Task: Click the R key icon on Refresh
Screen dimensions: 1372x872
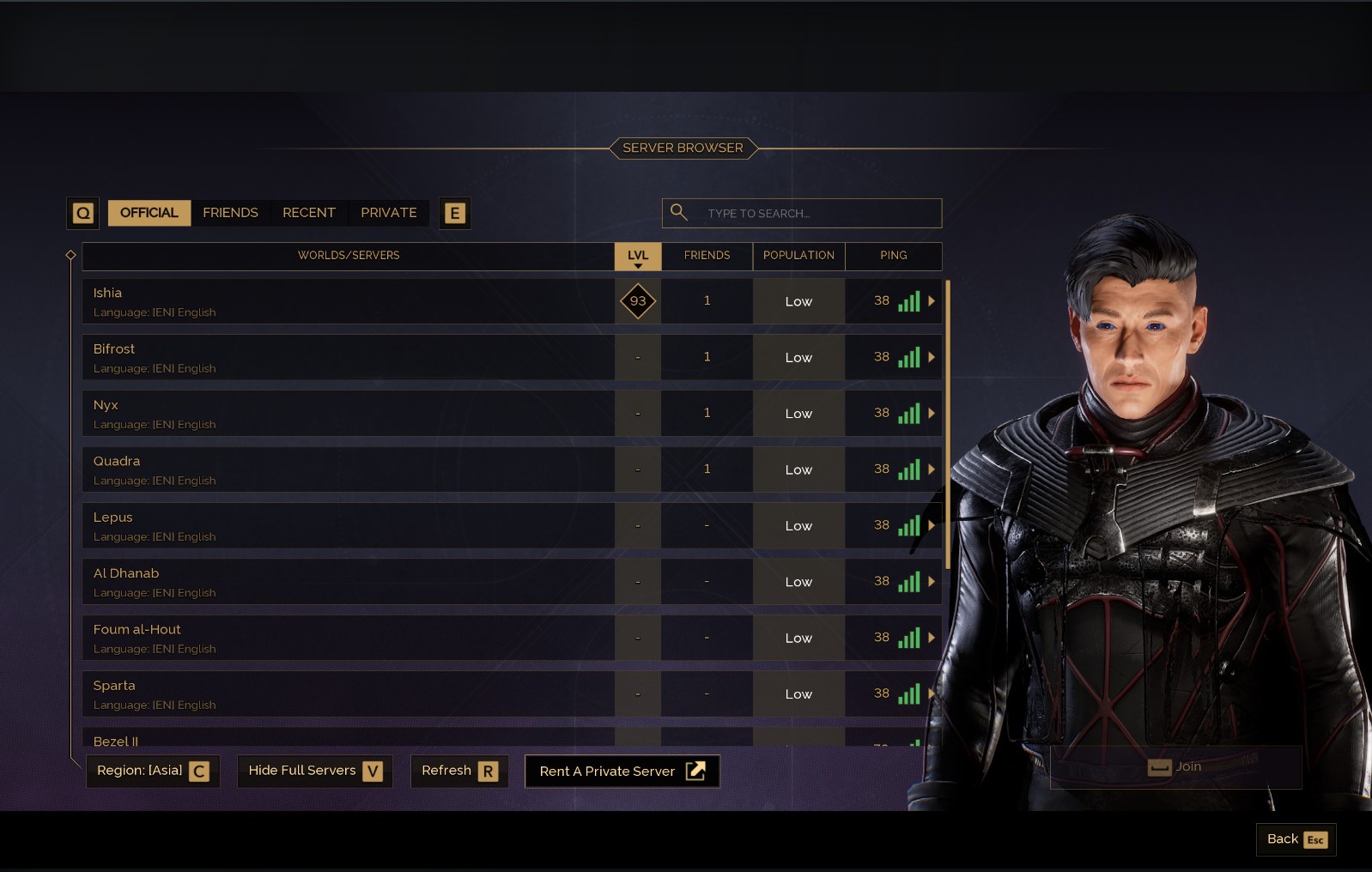Action: (x=488, y=771)
